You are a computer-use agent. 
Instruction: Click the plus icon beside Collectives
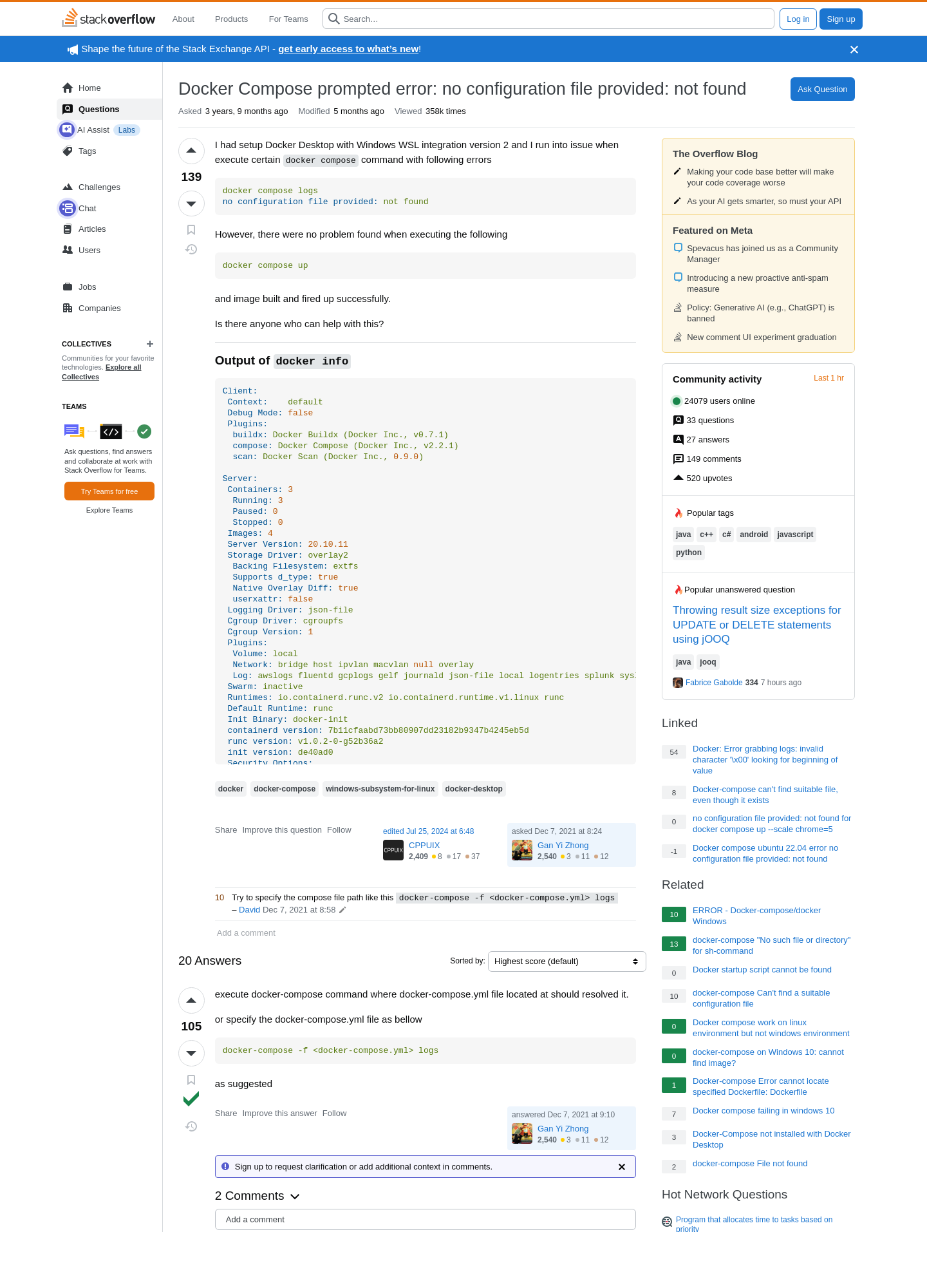(x=150, y=344)
